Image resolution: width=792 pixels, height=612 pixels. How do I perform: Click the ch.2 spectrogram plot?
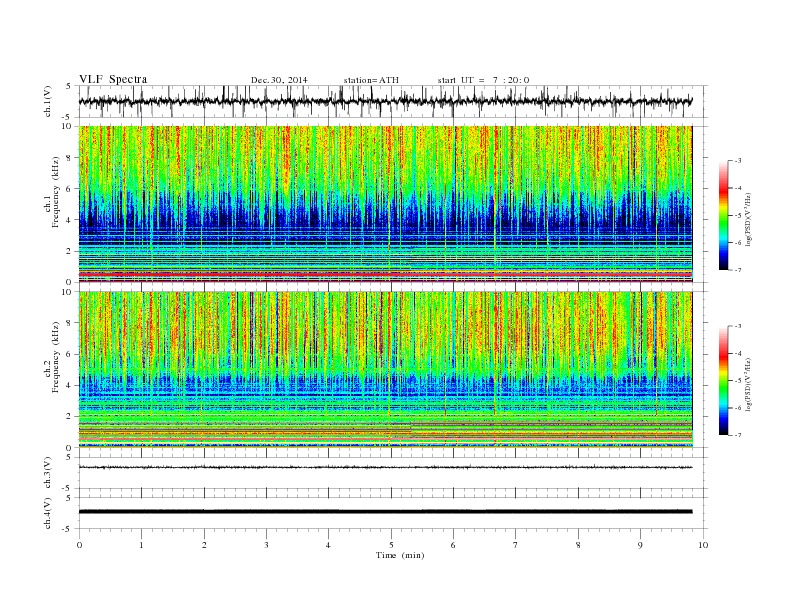coord(385,370)
